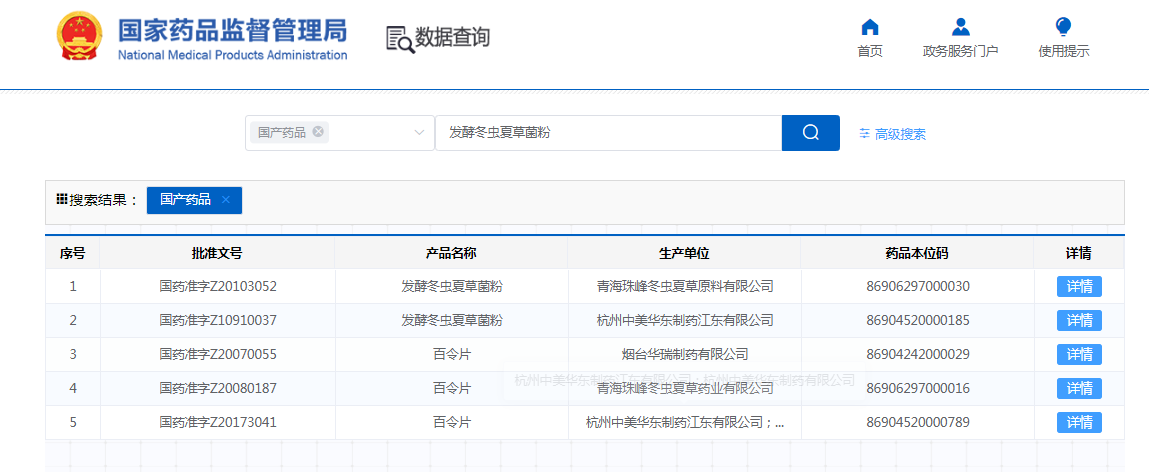Image resolution: width=1149 pixels, height=472 pixels.
Task: Click manufacturer 青海珠峰冬虫夏草原料有限公司
Action: pyautogui.click(x=684, y=286)
